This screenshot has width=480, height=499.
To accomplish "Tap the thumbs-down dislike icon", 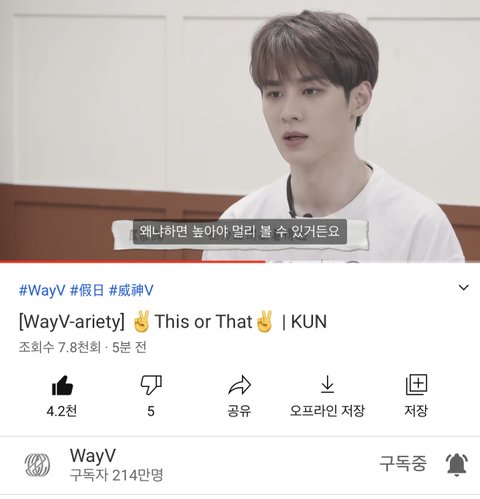I will click(151, 385).
